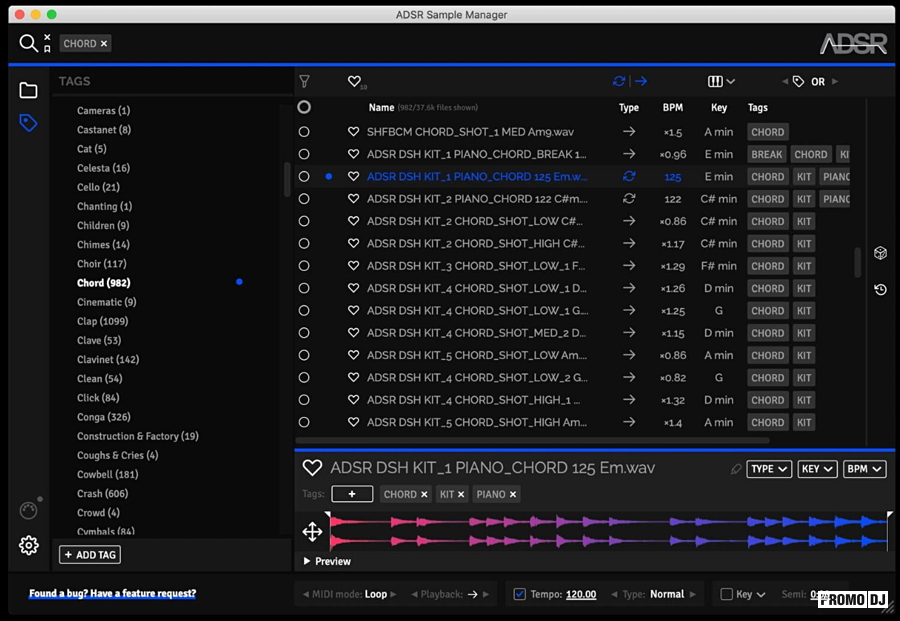Viewport: 900px width, 621px height.
Task: Enable the Tempo checkbox
Action: [519, 594]
